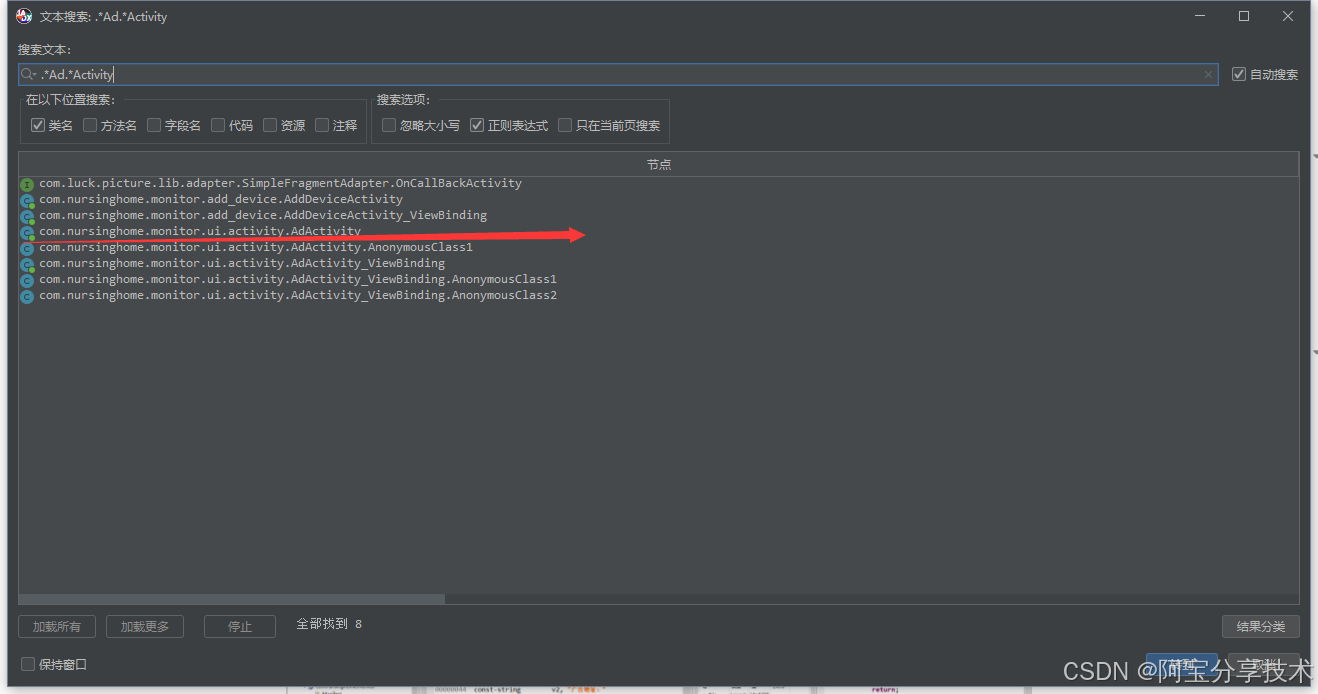Click the search magnifier icon in text field
The width and height of the screenshot is (1318, 694).
coord(28,75)
